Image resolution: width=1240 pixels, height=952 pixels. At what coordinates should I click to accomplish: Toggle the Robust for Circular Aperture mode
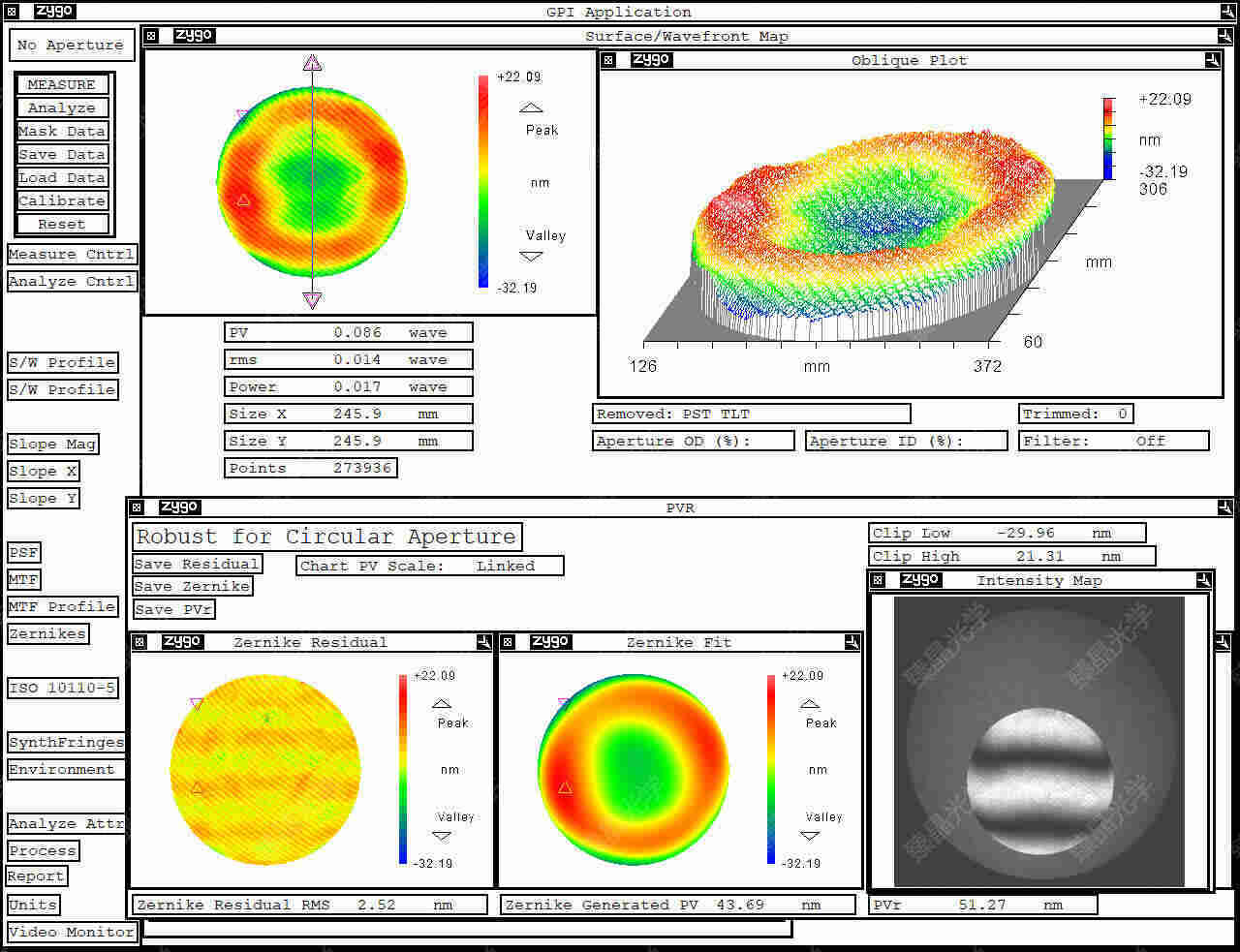point(326,537)
